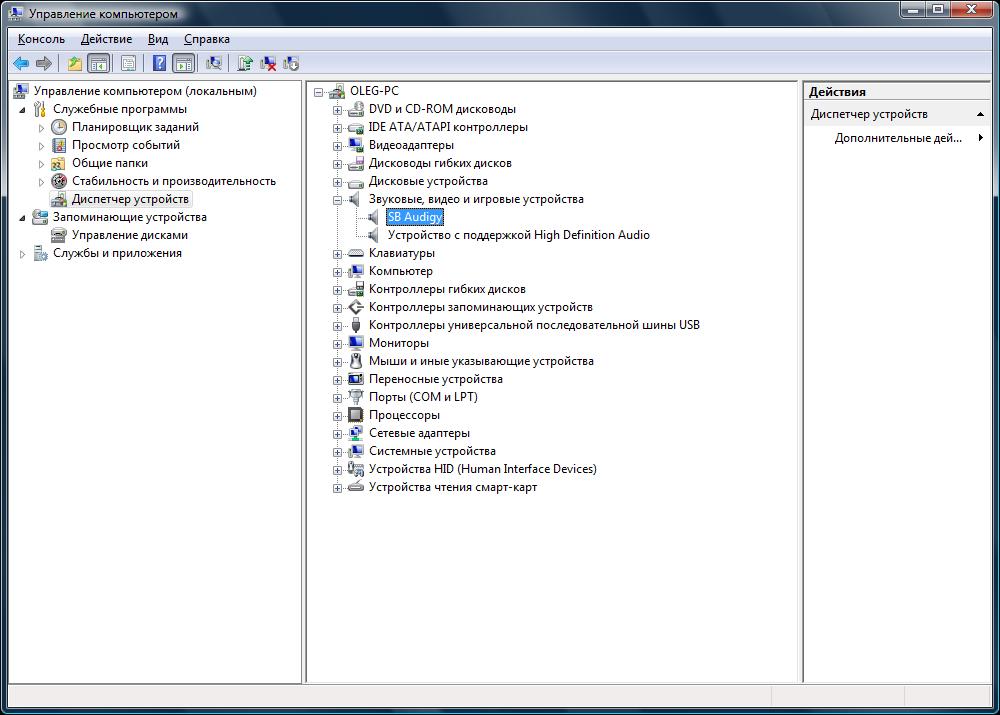Open Дополнительные действия in the Actions pane
1000x715 pixels.
pos(898,138)
